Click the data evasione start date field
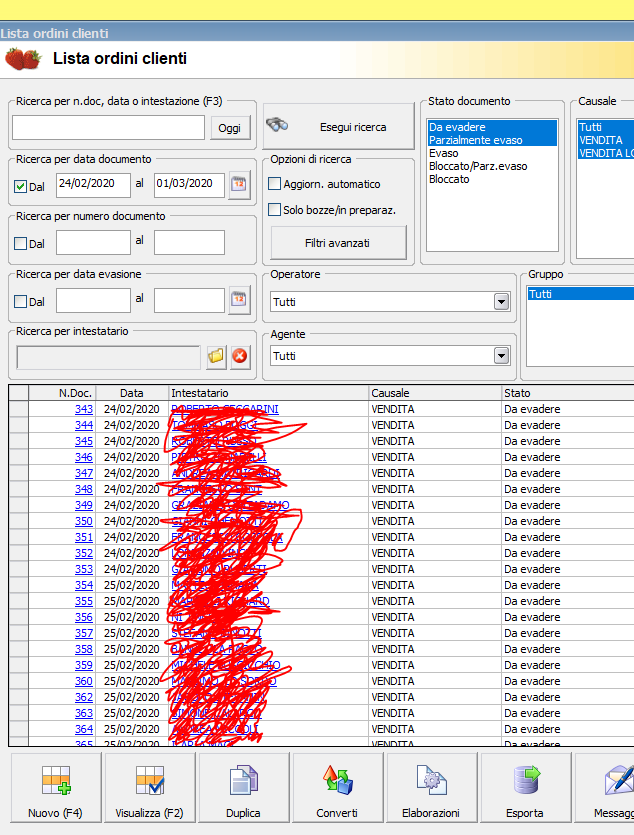This screenshot has height=835, width=634. click(x=93, y=300)
